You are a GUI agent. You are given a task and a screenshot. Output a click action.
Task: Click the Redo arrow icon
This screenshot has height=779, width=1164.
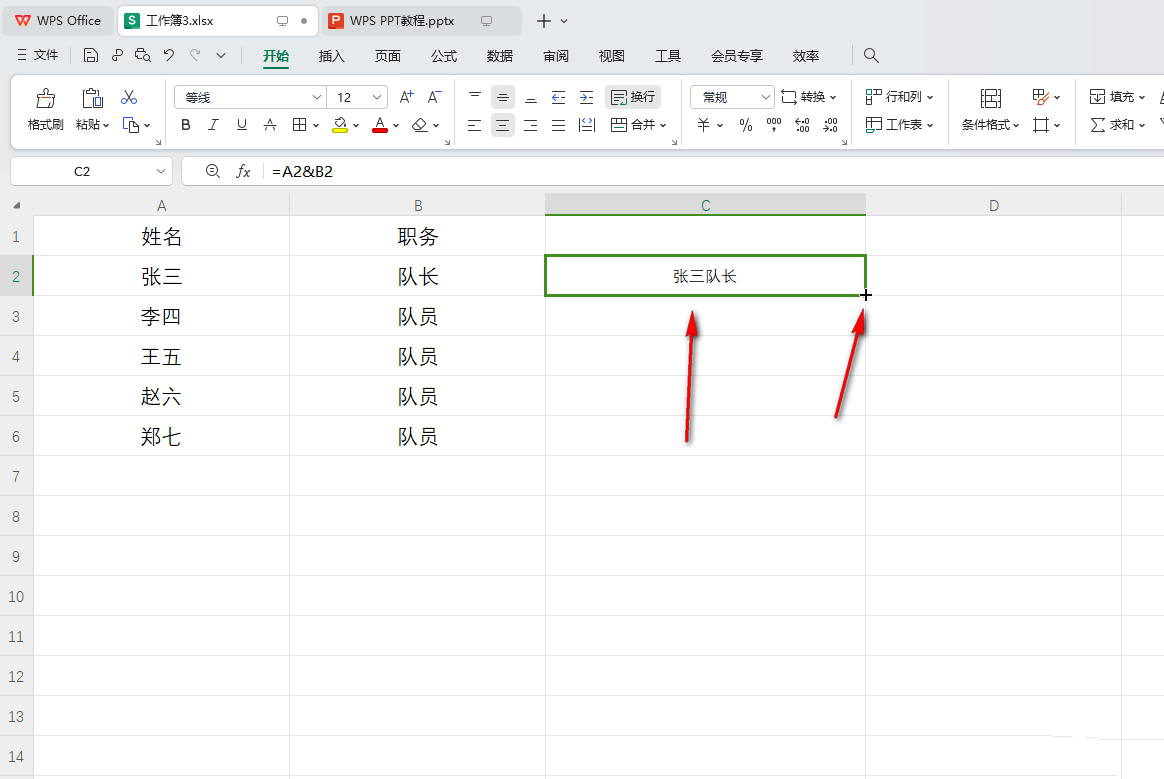click(x=195, y=55)
